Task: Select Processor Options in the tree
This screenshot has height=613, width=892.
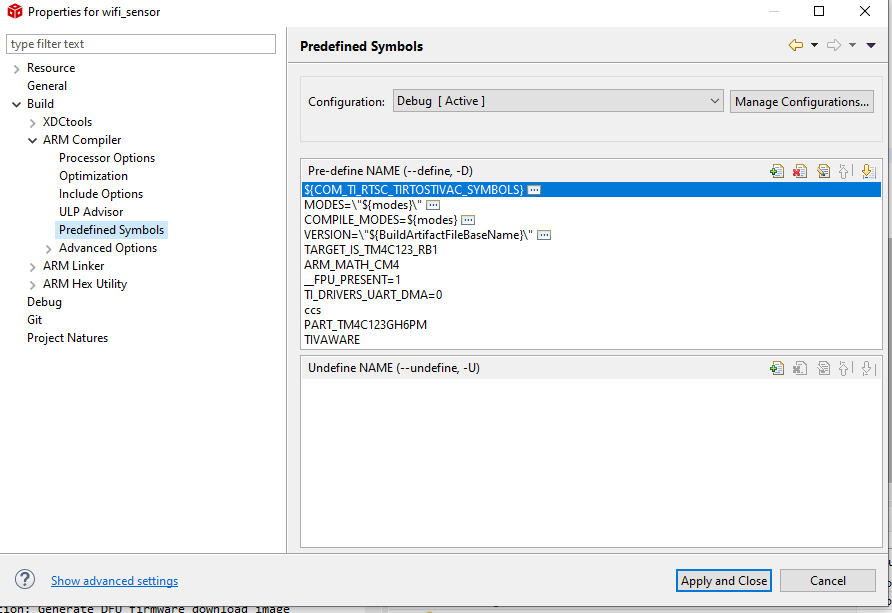Action: coord(107,158)
